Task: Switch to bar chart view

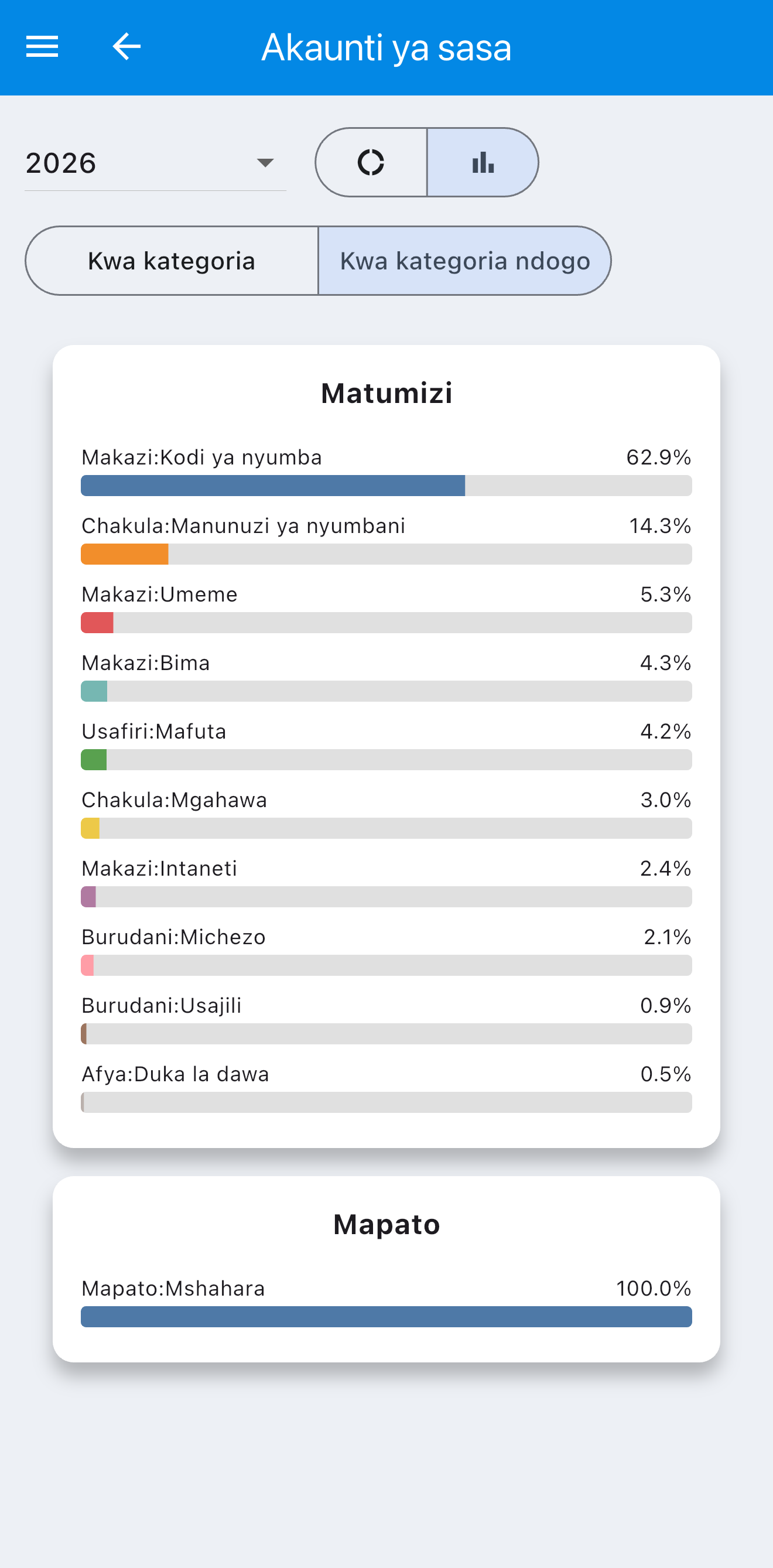Action: click(x=483, y=162)
